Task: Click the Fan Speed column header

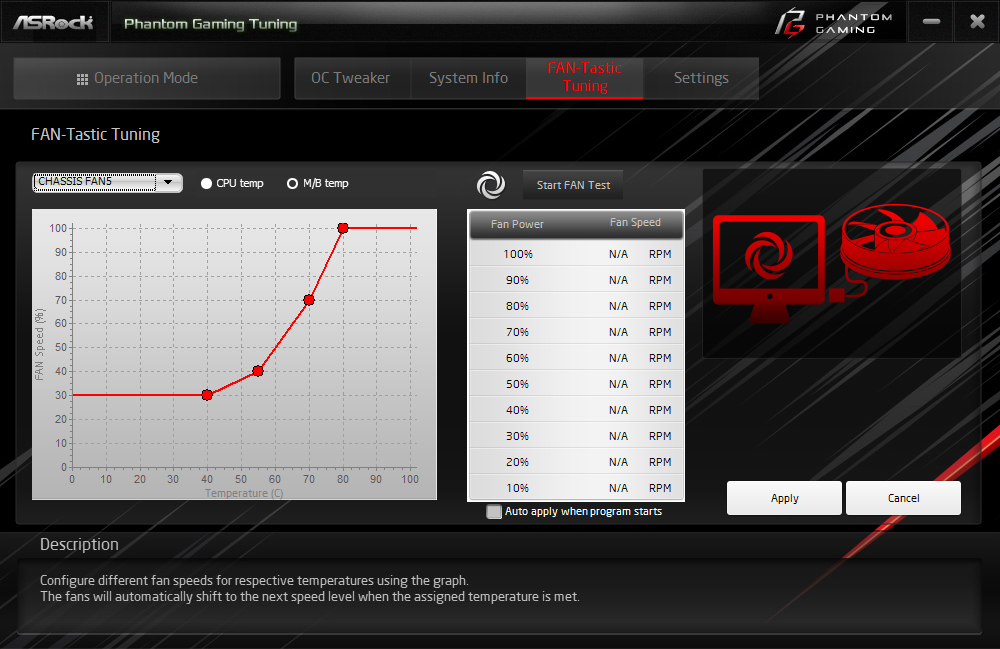Action: point(635,222)
